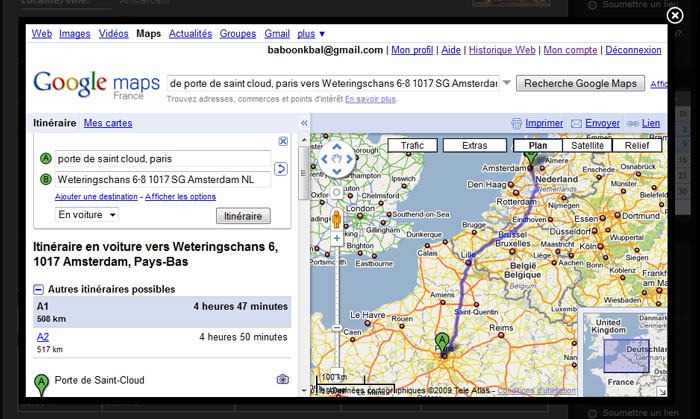Collapse Autres itinéraires possibles section
This screenshot has width=700, height=419.
(x=38, y=290)
